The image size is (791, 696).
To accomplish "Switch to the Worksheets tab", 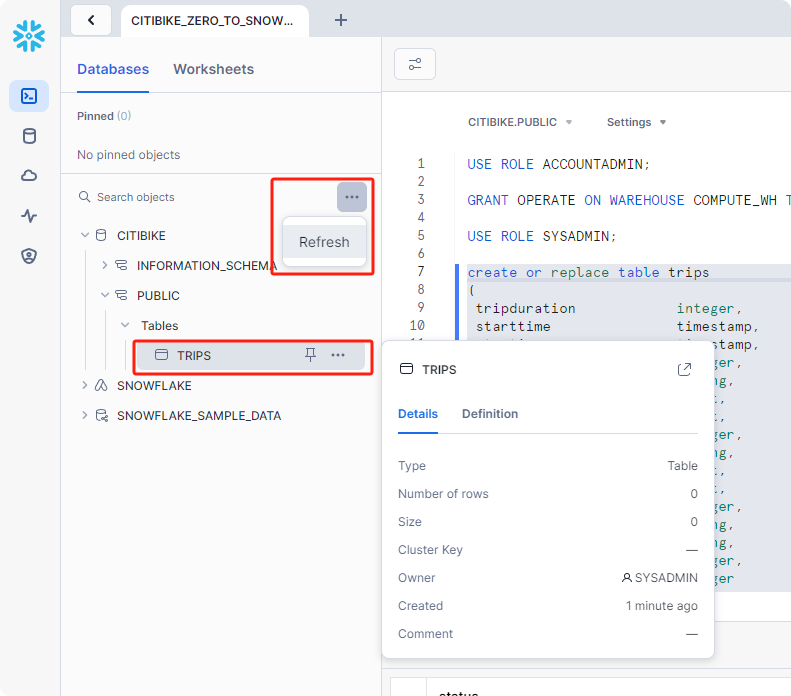I will pos(213,69).
